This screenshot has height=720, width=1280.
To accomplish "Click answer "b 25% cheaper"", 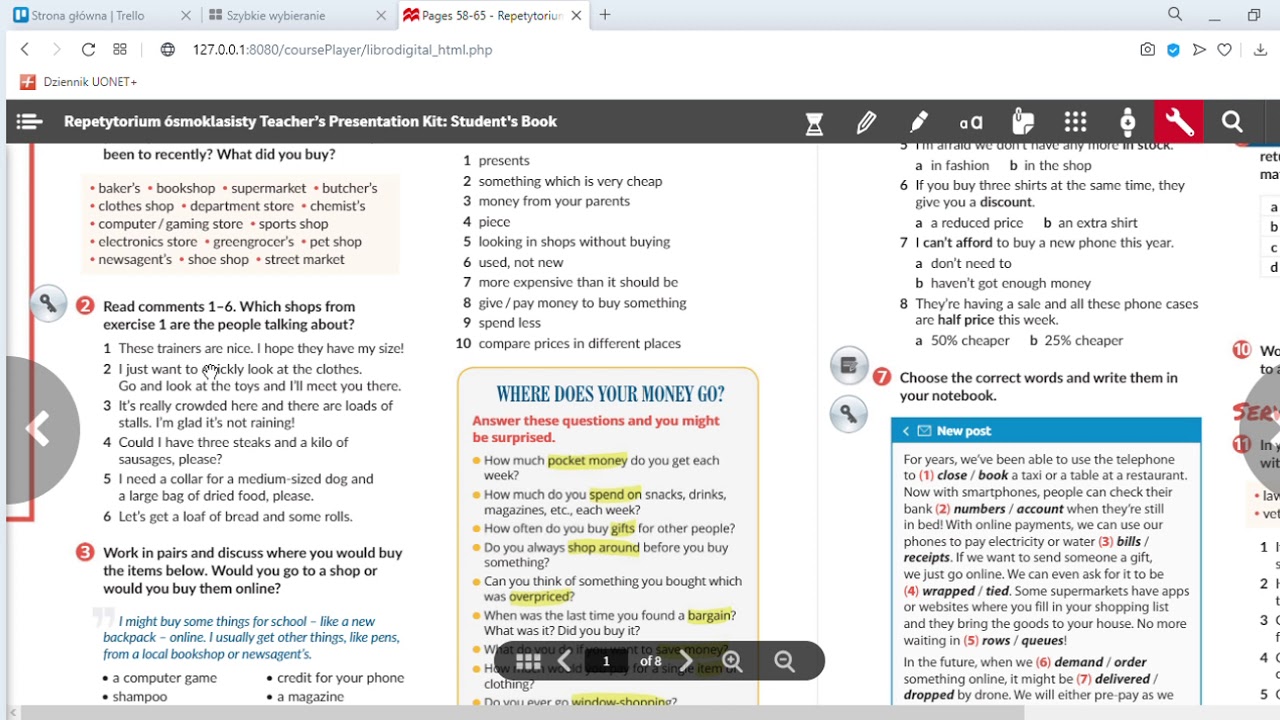I will (x=1076, y=341).
